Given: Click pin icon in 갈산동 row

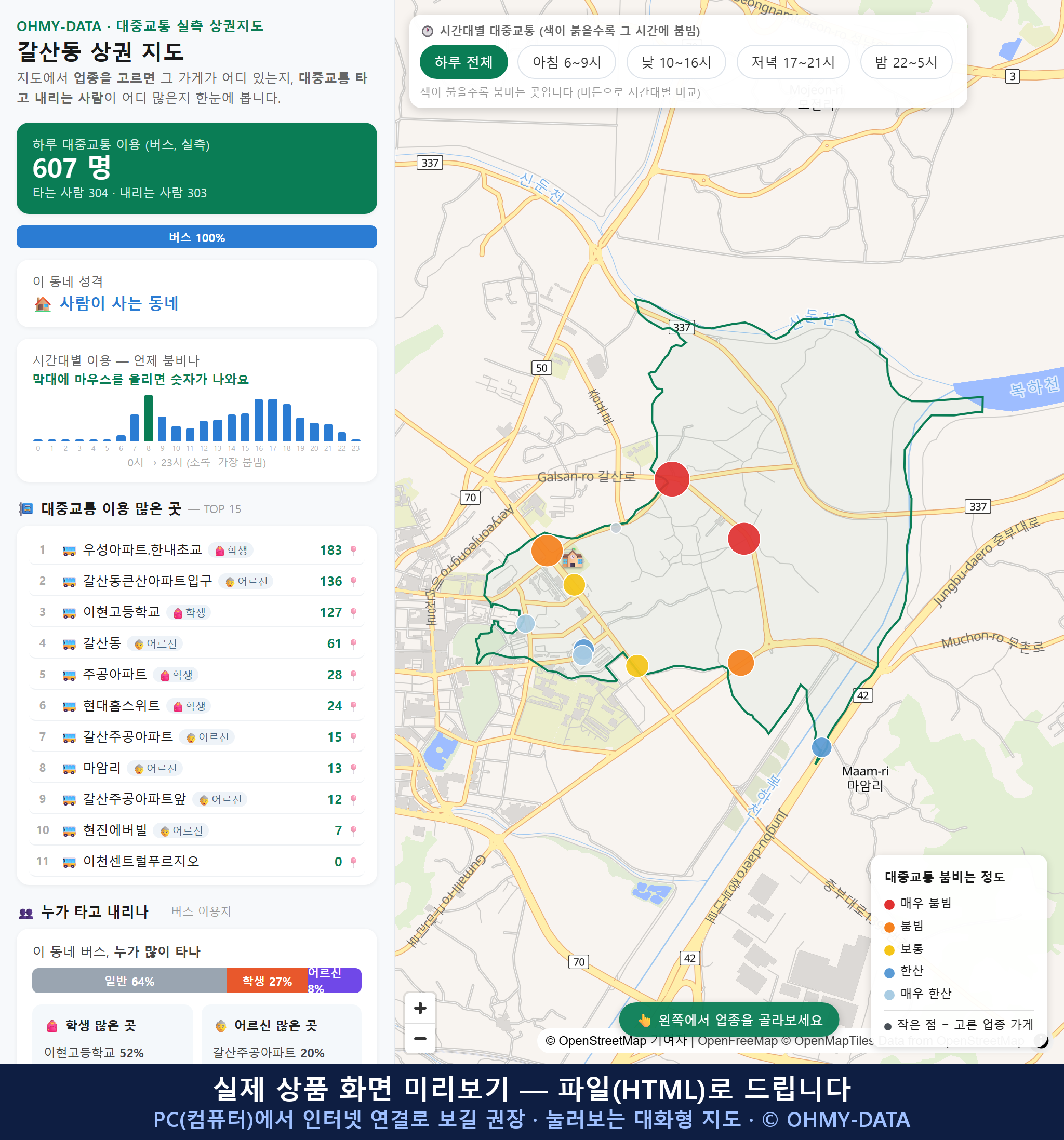Looking at the screenshot, I should 353,644.
